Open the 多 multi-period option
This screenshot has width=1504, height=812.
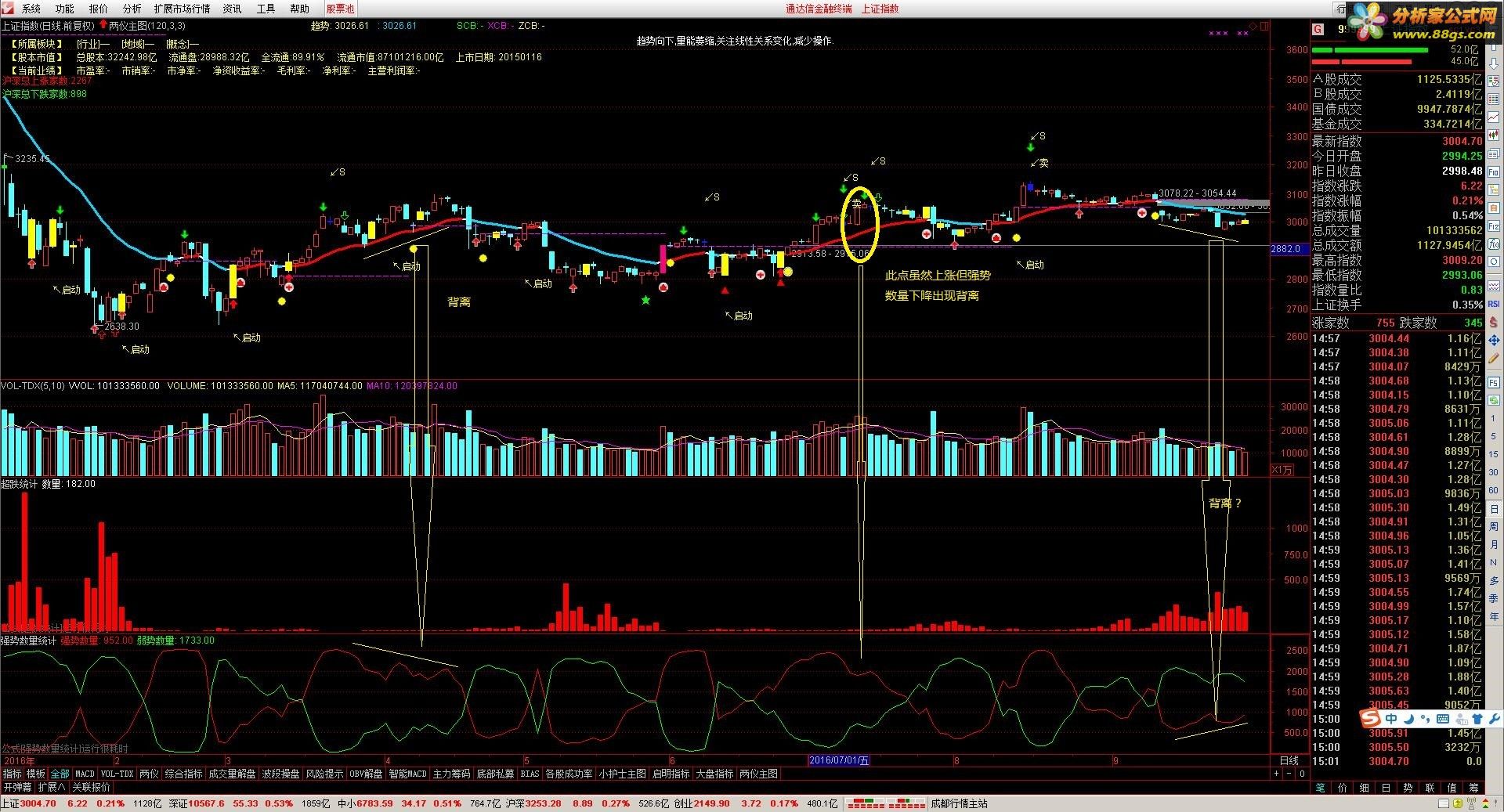point(1494,580)
